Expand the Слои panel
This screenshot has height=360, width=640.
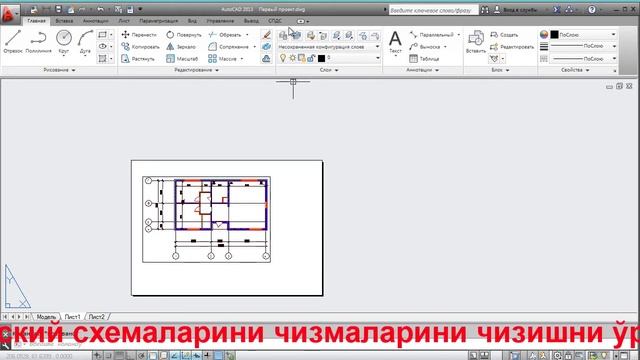[x=329, y=70]
